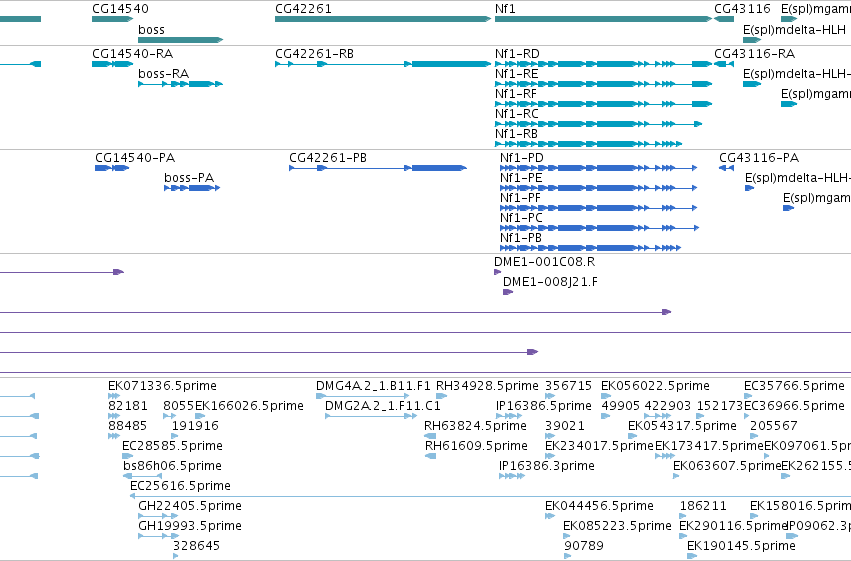851x561 pixels.
Task: Select EC35766.5prime EST
Action: click(748, 396)
